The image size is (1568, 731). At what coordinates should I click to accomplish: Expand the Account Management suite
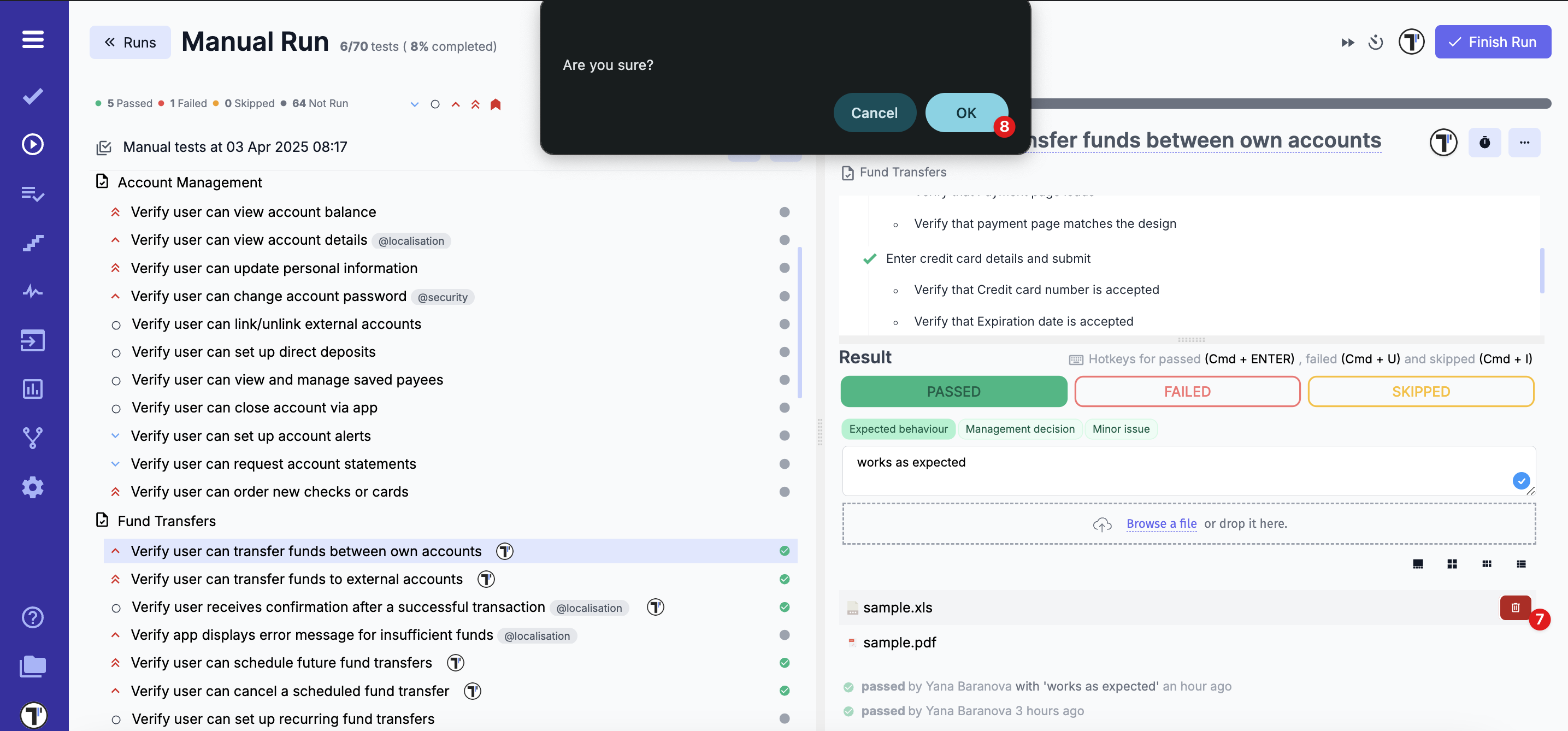pos(189,182)
